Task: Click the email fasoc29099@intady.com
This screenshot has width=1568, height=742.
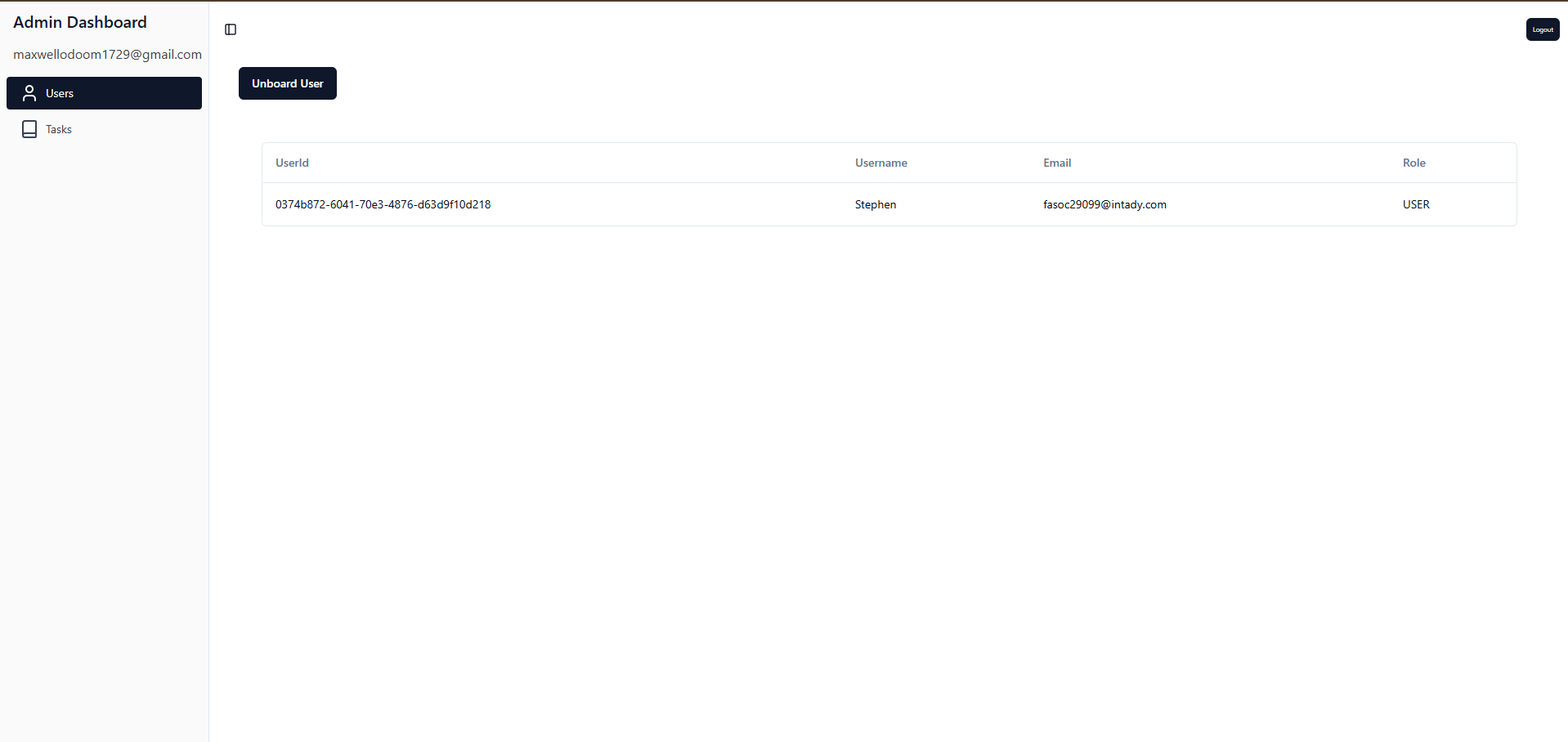Action: (x=1104, y=204)
